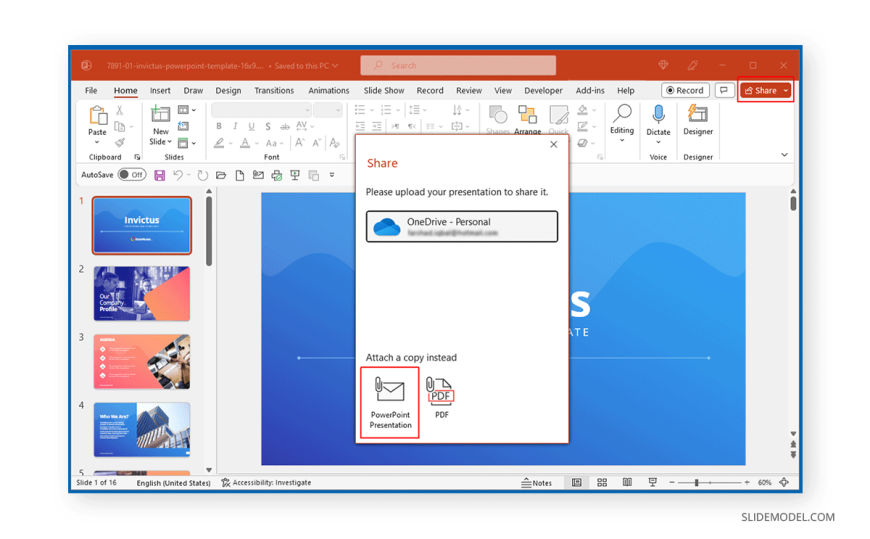
Task: Click the Clear All Formatting icon
Action: pos(334,143)
